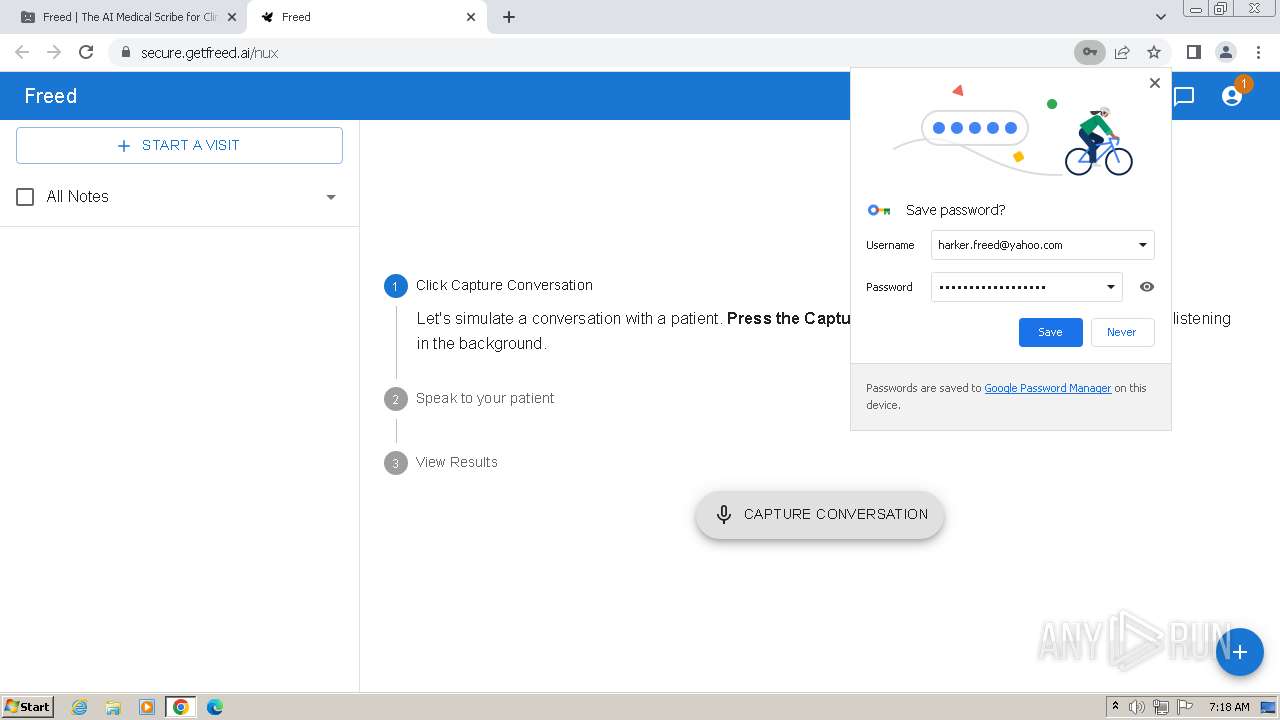Open Microsoft Edge from taskbar

click(x=215, y=707)
